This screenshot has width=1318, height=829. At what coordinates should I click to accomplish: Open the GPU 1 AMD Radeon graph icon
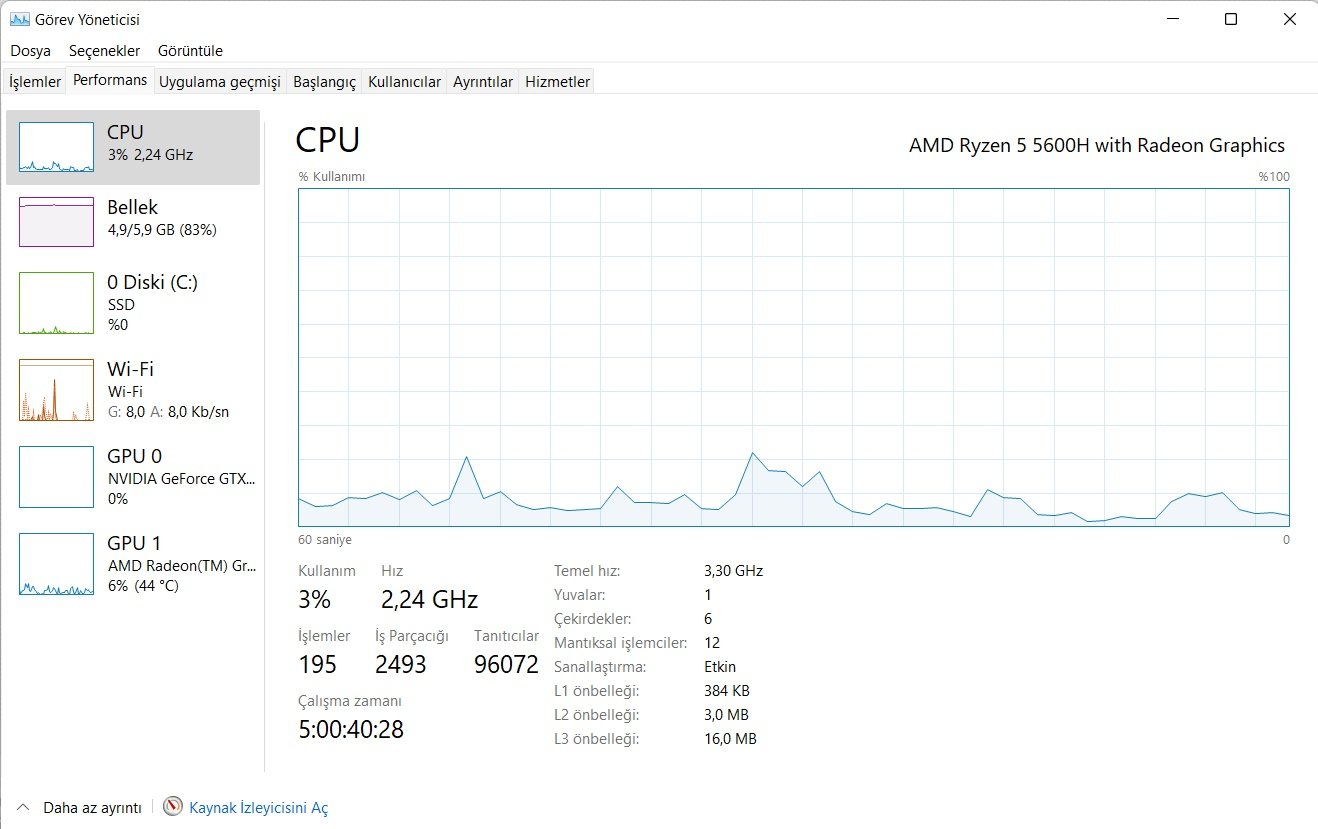click(x=56, y=564)
